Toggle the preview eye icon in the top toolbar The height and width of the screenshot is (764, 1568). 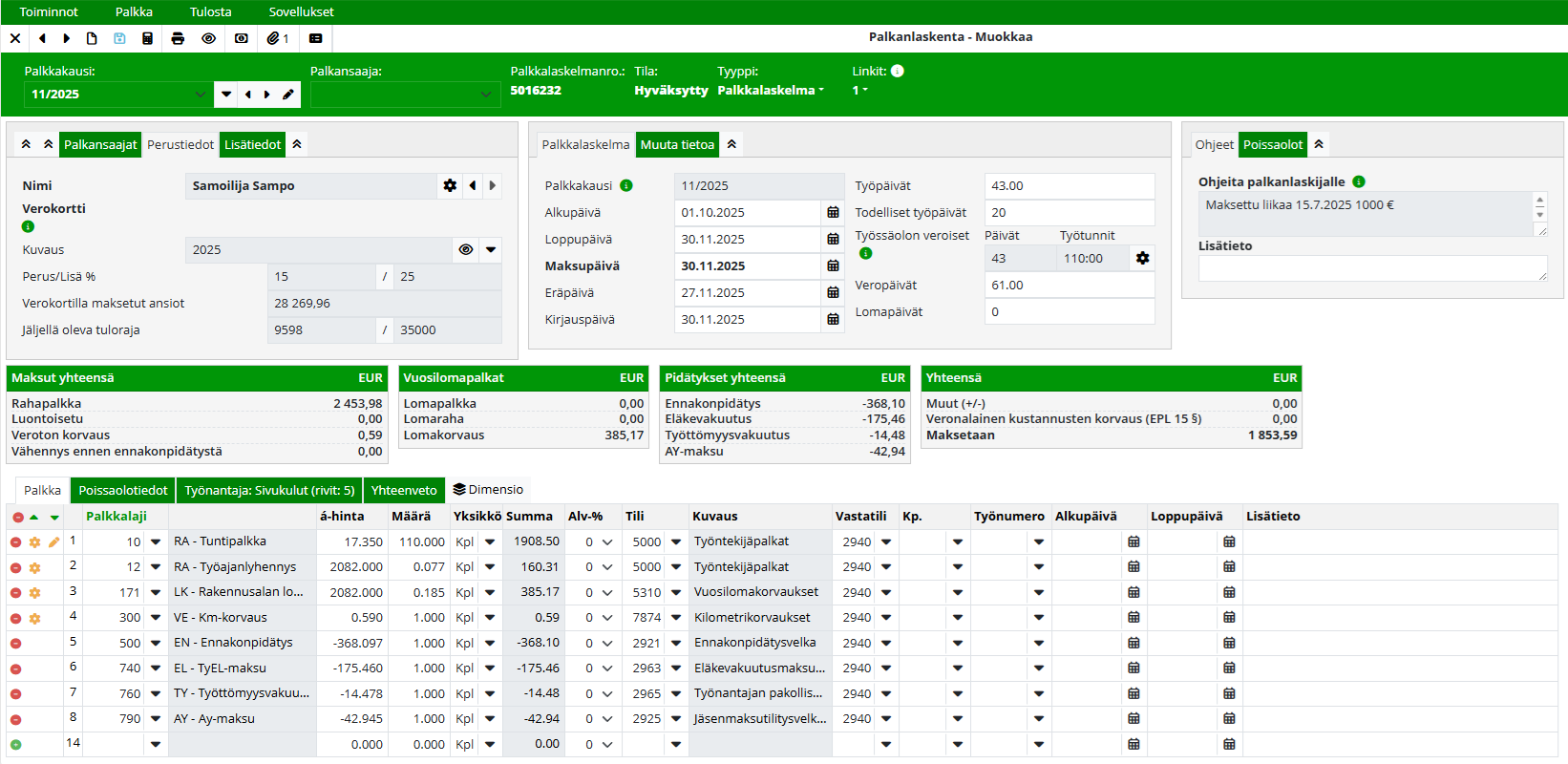(208, 38)
